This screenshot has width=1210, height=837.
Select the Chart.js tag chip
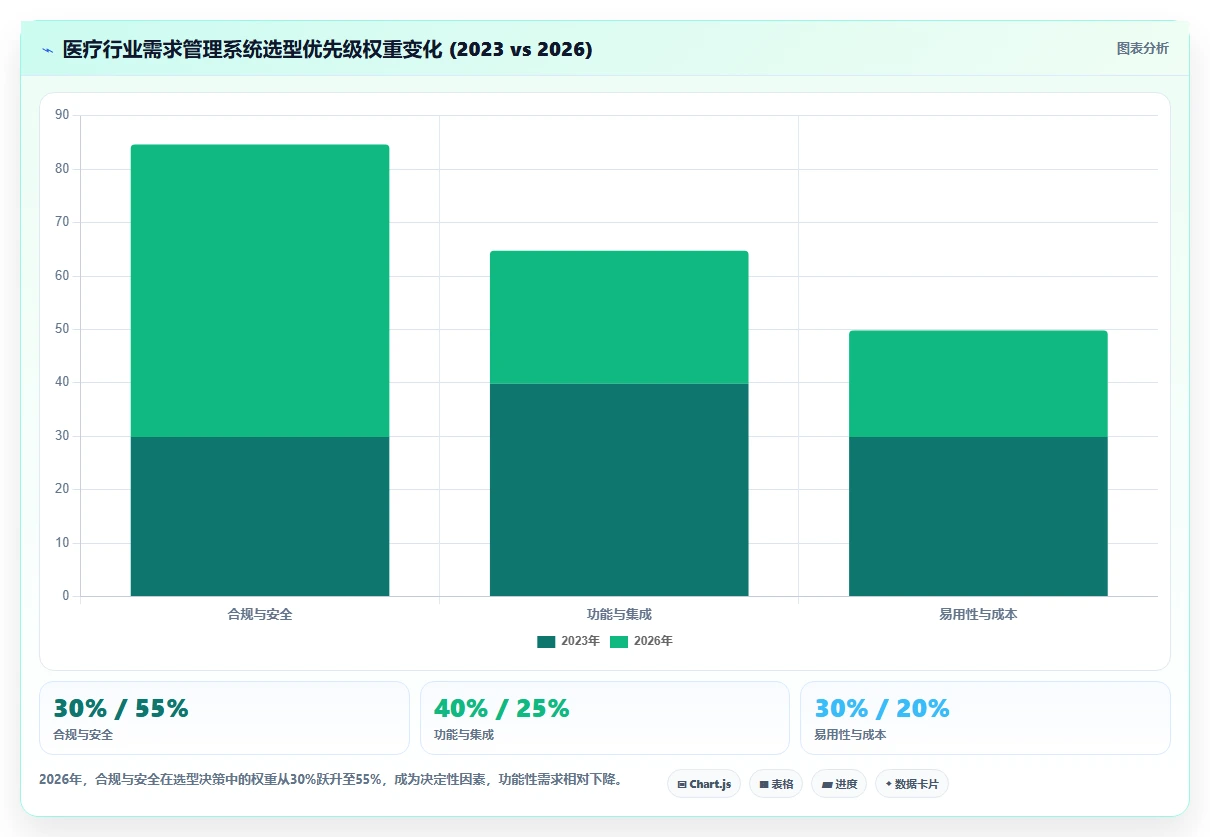click(704, 784)
